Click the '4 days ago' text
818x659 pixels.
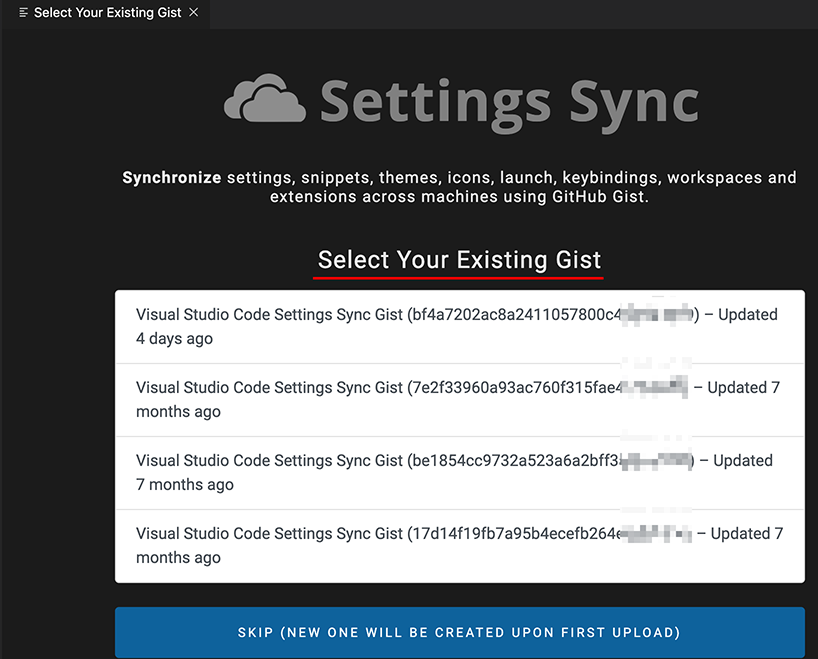[x=174, y=339]
